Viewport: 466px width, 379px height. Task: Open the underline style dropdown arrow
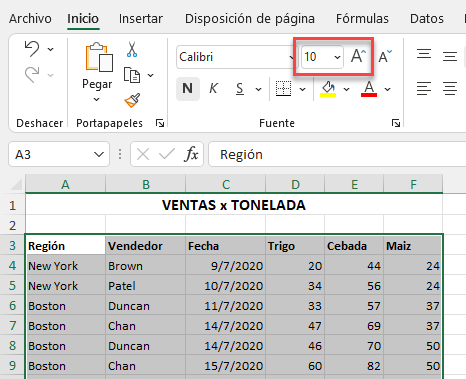tap(259, 89)
